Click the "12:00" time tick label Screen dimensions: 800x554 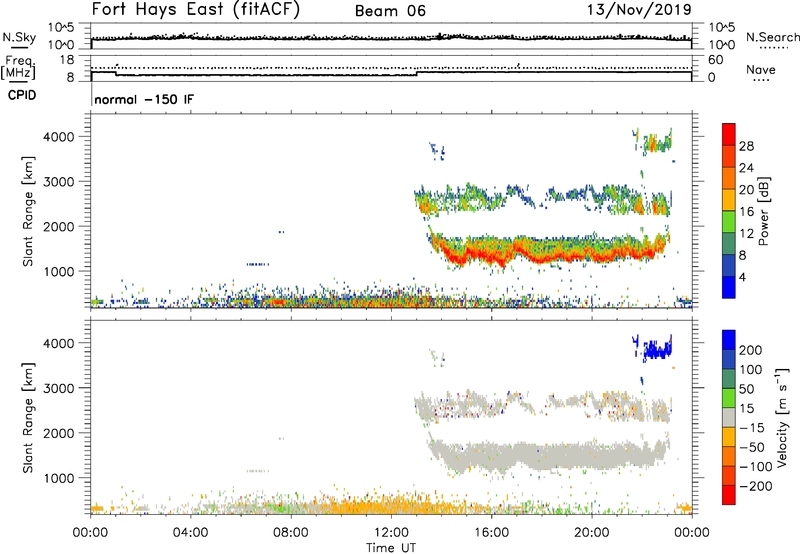pyautogui.click(x=391, y=533)
